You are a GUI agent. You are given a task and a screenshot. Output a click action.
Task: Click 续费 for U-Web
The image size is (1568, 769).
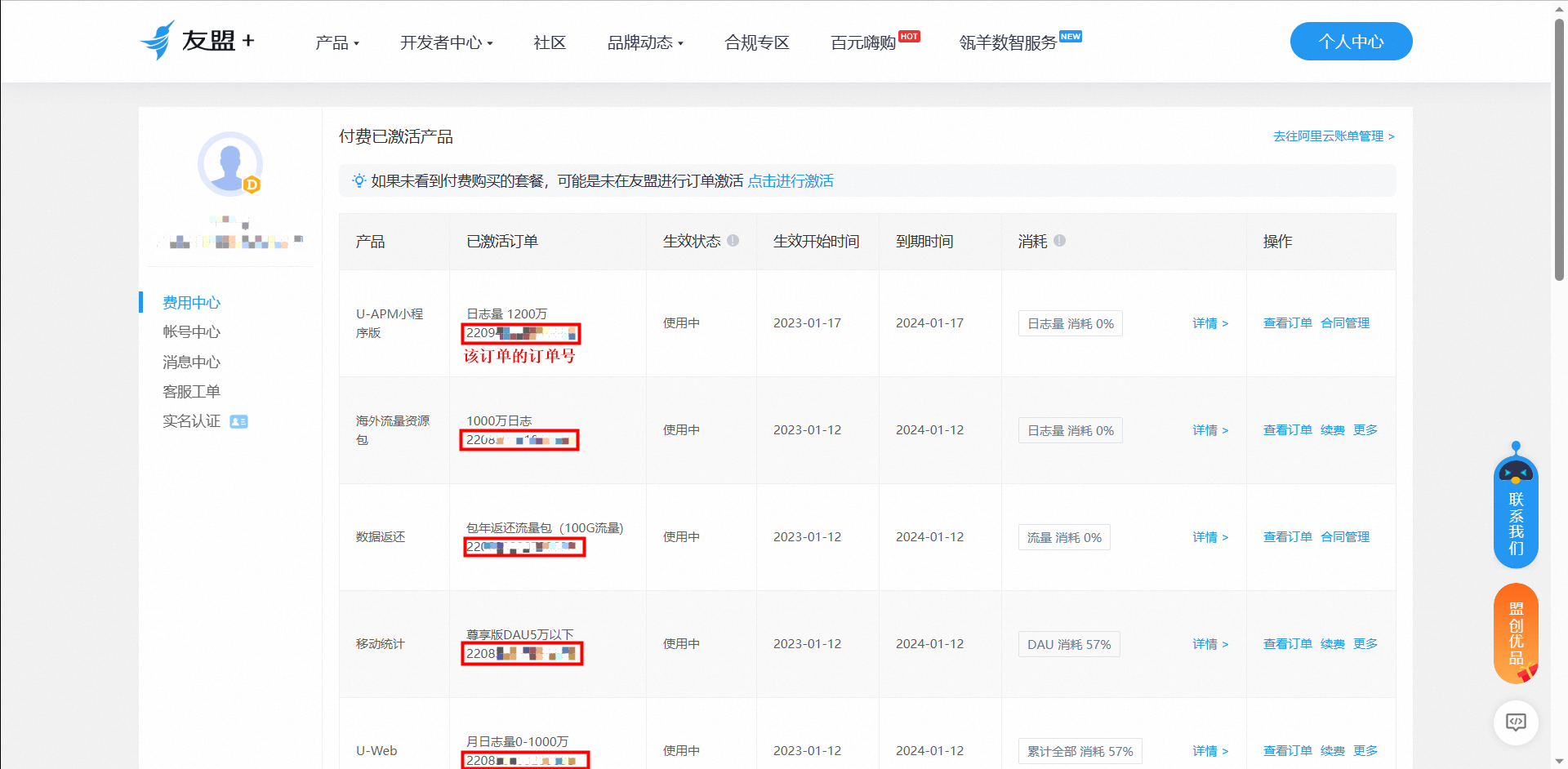(1333, 751)
